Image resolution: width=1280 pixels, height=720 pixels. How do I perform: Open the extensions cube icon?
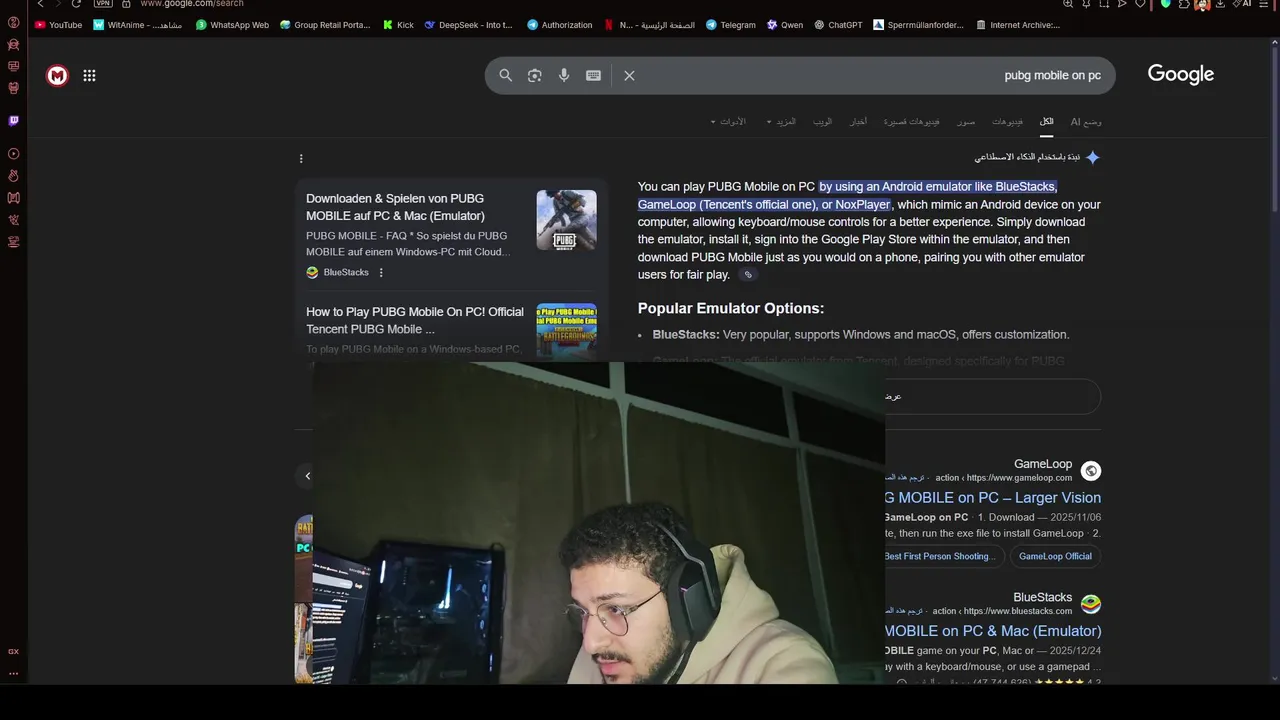pyautogui.click(x=1184, y=4)
